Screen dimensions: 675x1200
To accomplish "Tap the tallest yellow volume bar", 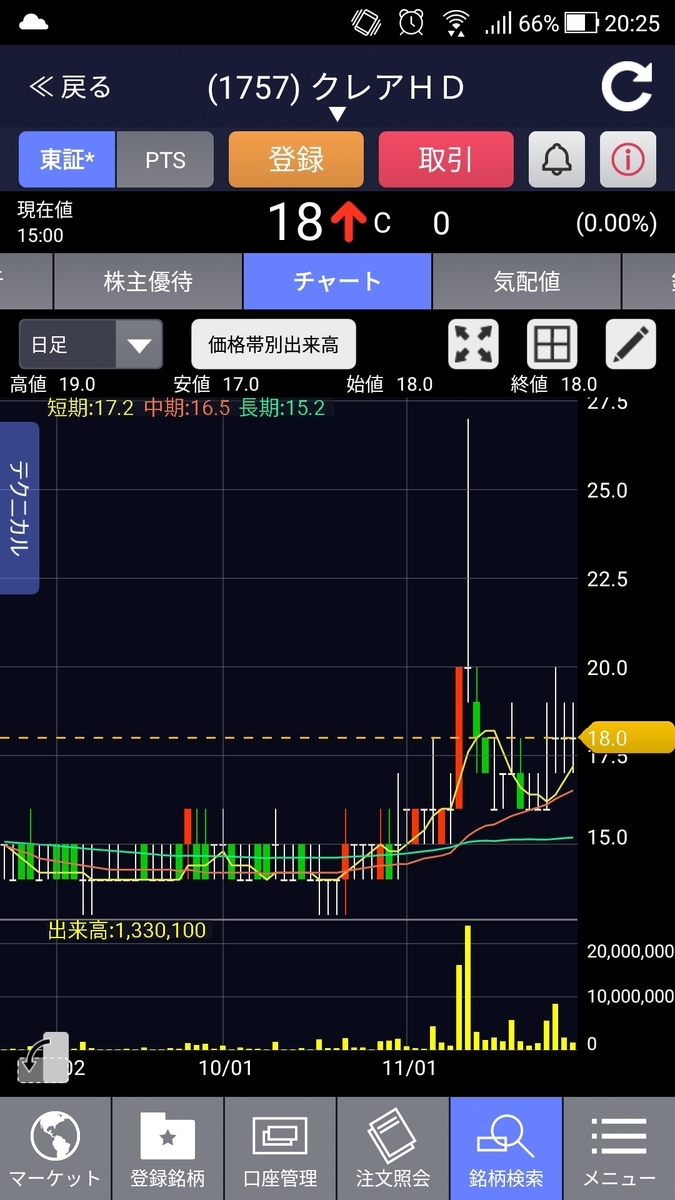I will 466,987.
